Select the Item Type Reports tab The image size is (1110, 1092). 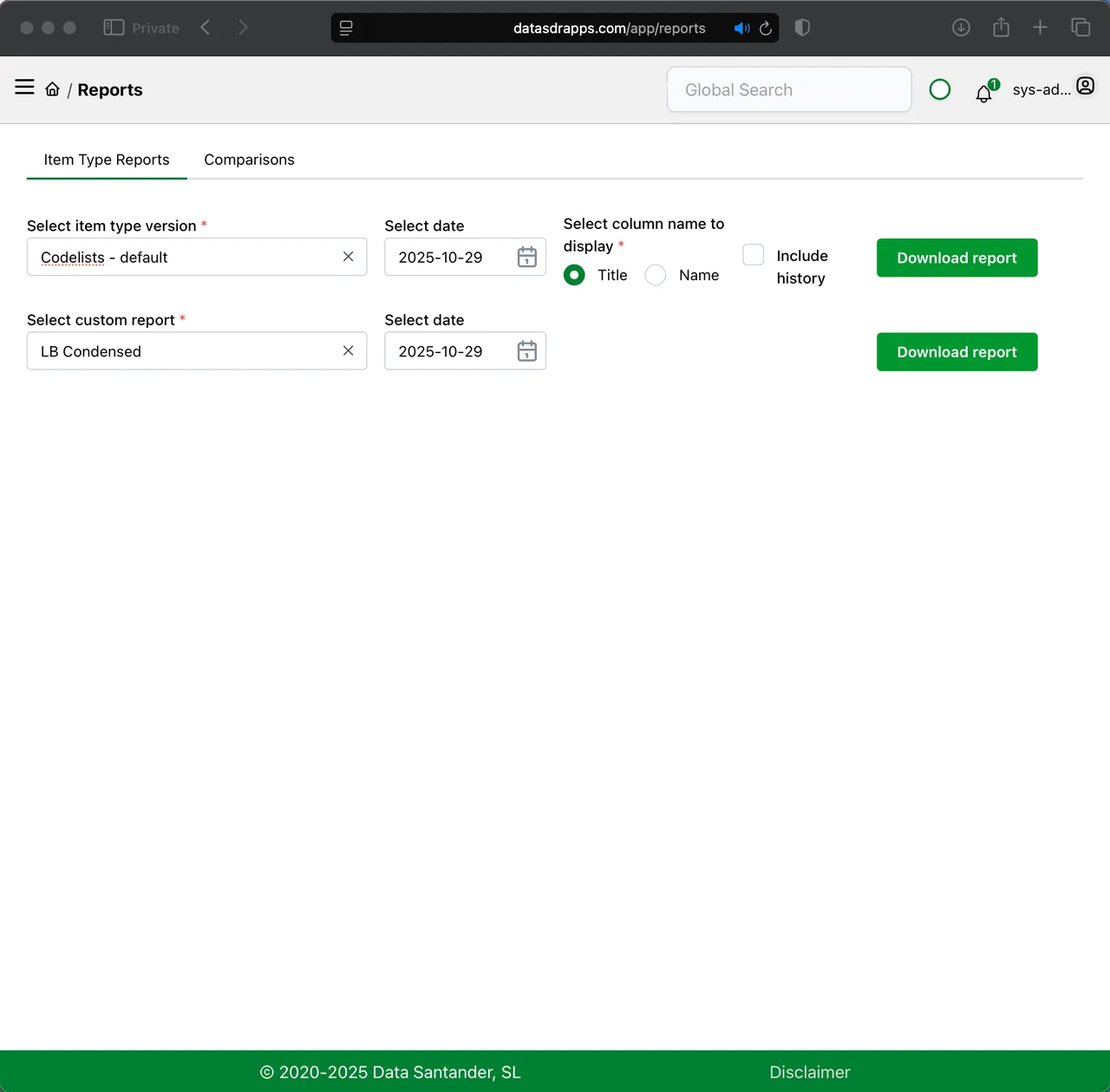point(107,160)
